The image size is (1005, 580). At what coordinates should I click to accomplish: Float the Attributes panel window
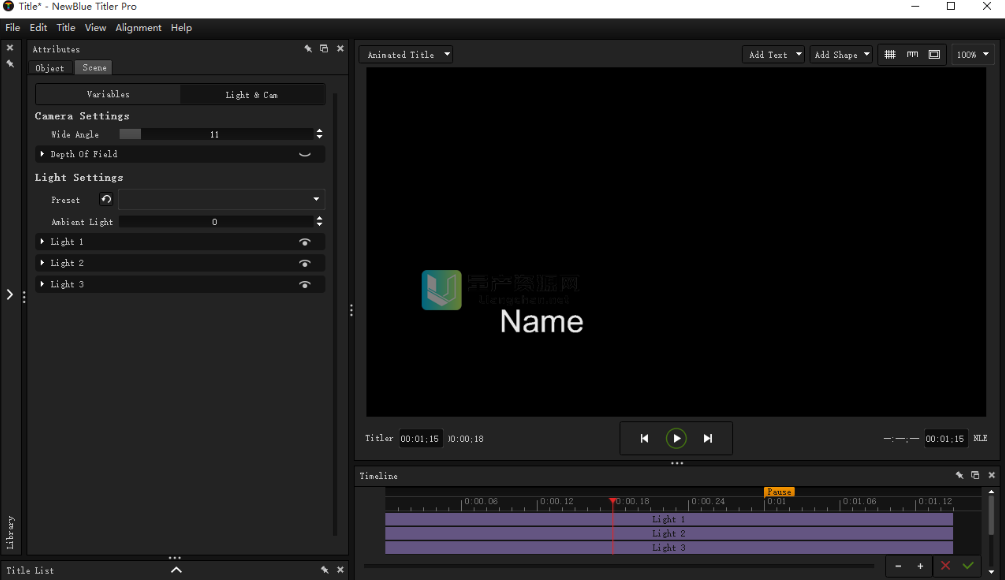tap(324, 49)
